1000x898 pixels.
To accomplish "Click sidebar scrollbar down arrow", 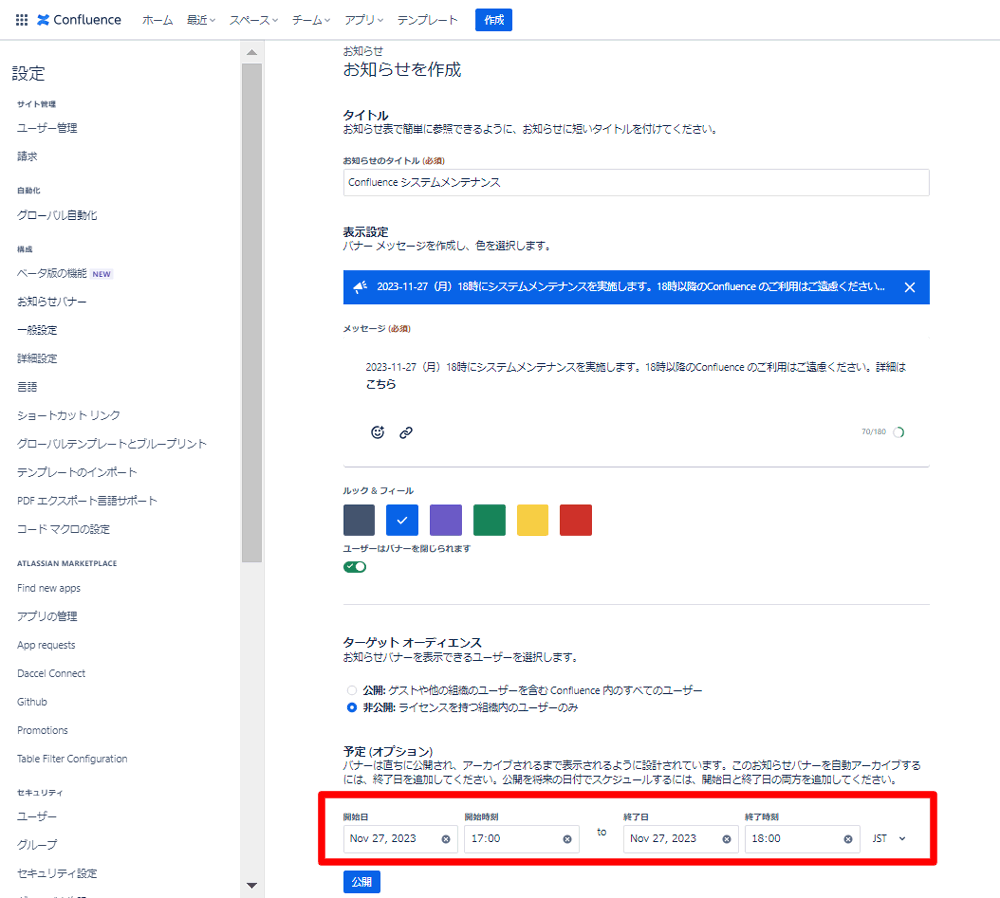I will [x=252, y=885].
